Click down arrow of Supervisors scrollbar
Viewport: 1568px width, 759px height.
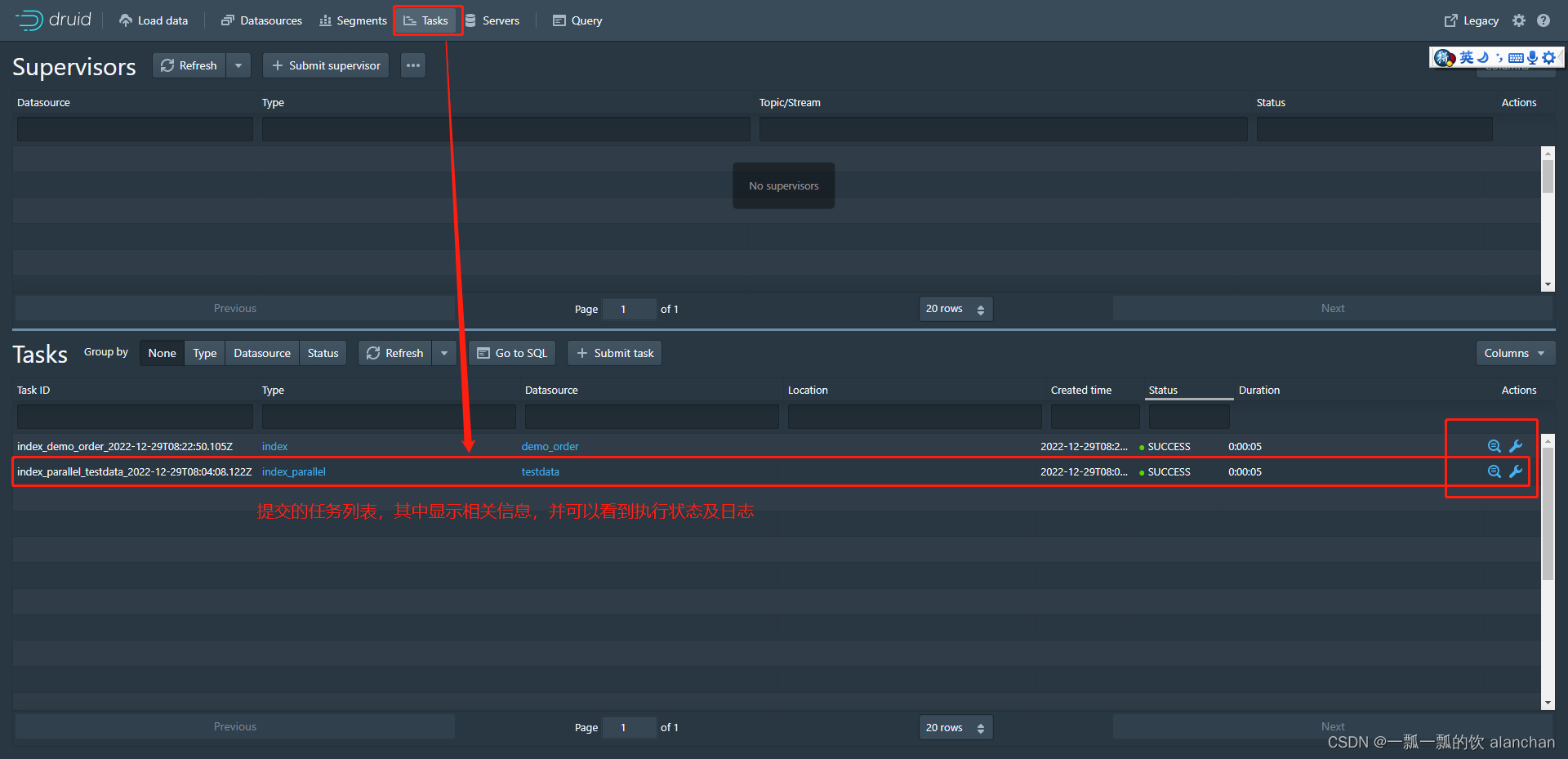tap(1548, 284)
